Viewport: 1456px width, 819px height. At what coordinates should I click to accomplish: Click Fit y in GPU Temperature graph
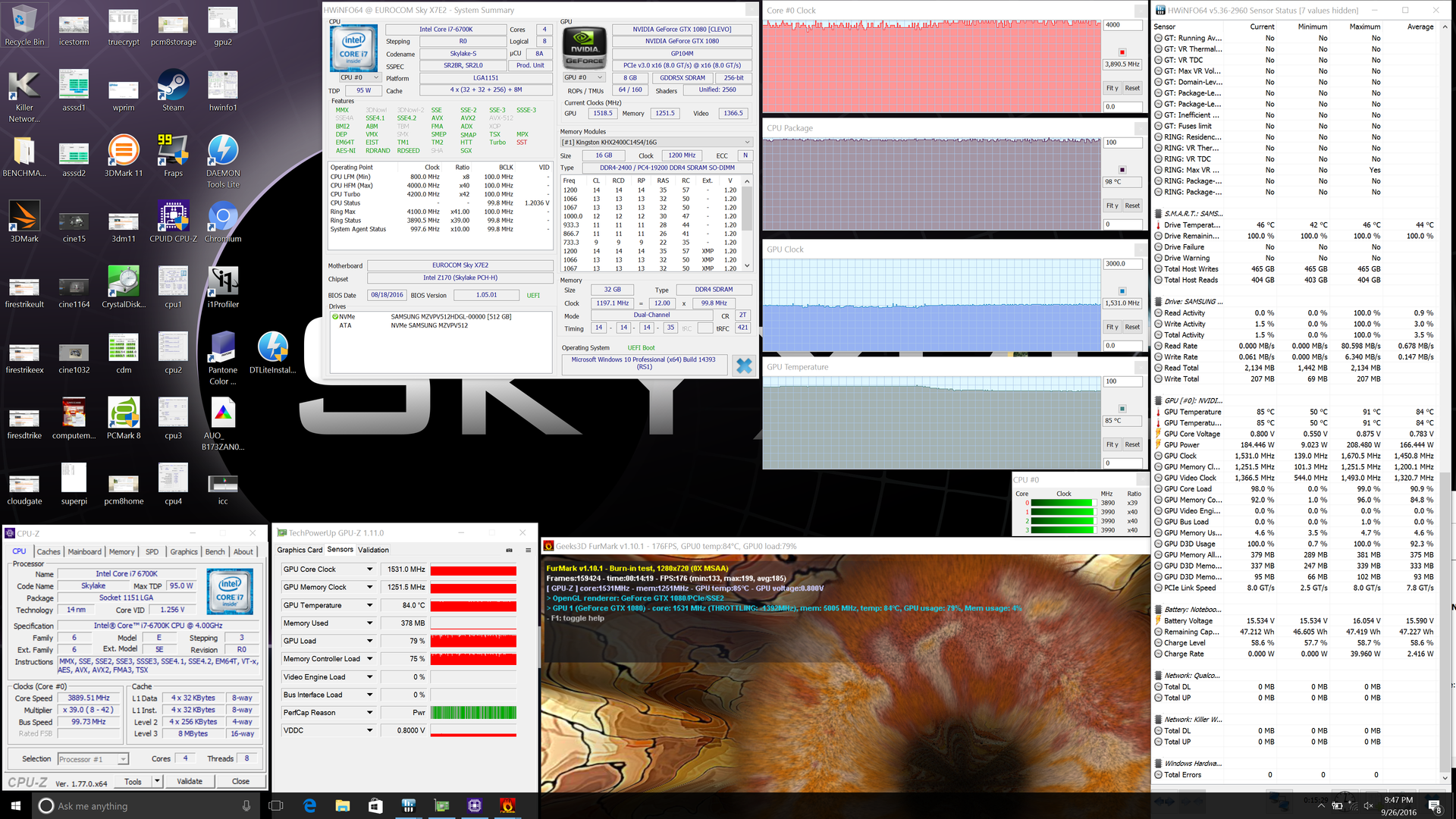point(1112,444)
